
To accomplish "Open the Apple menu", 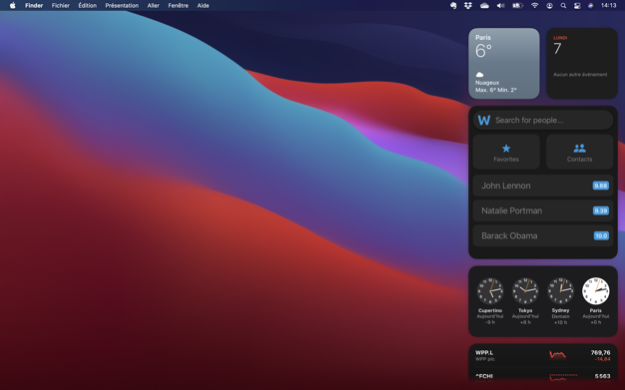I will pyautogui.click(x=12, y=6).
